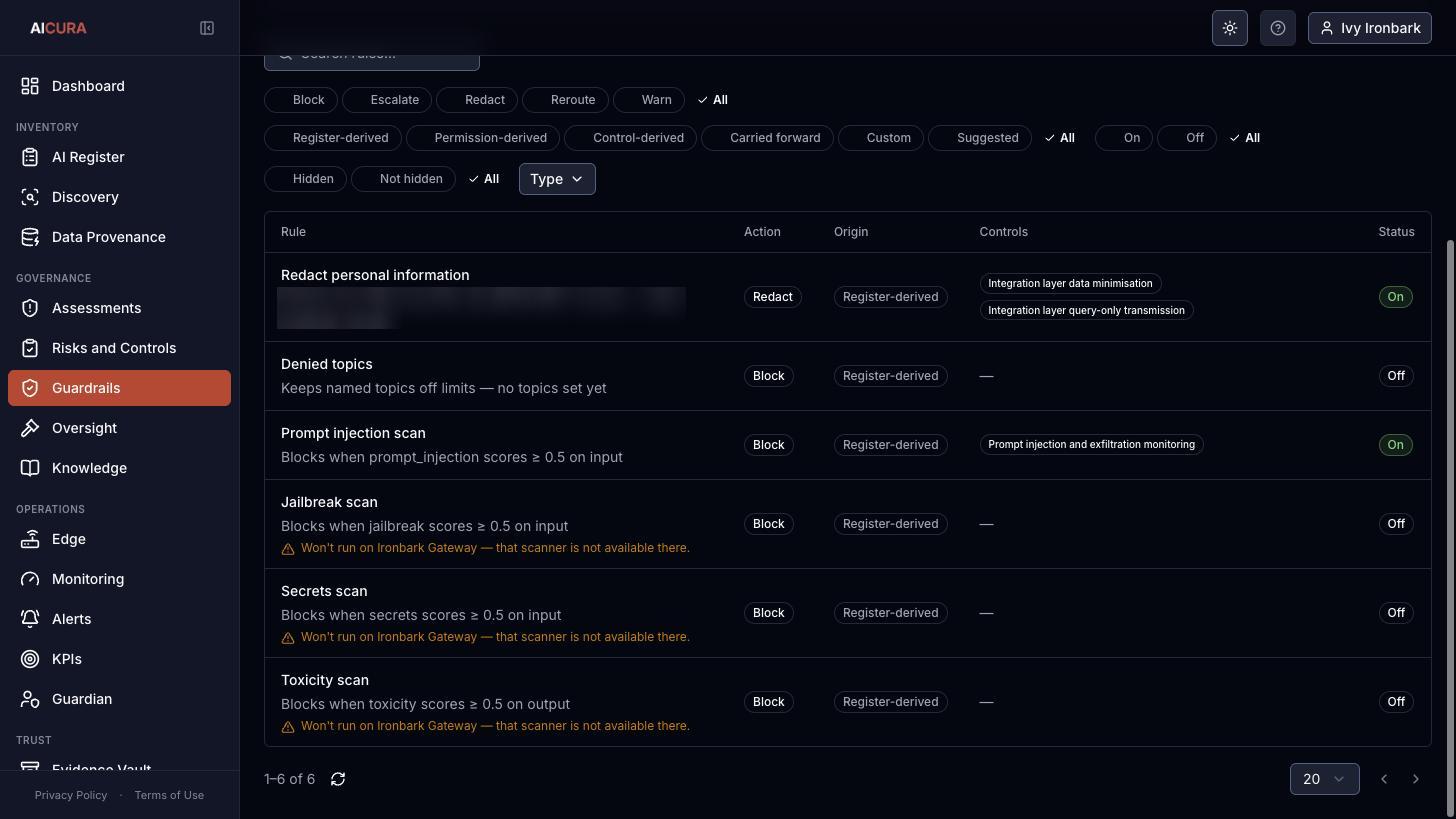
Task: Click the Guardian user icon
Action: pyautogui.click(x=30, y=699)
